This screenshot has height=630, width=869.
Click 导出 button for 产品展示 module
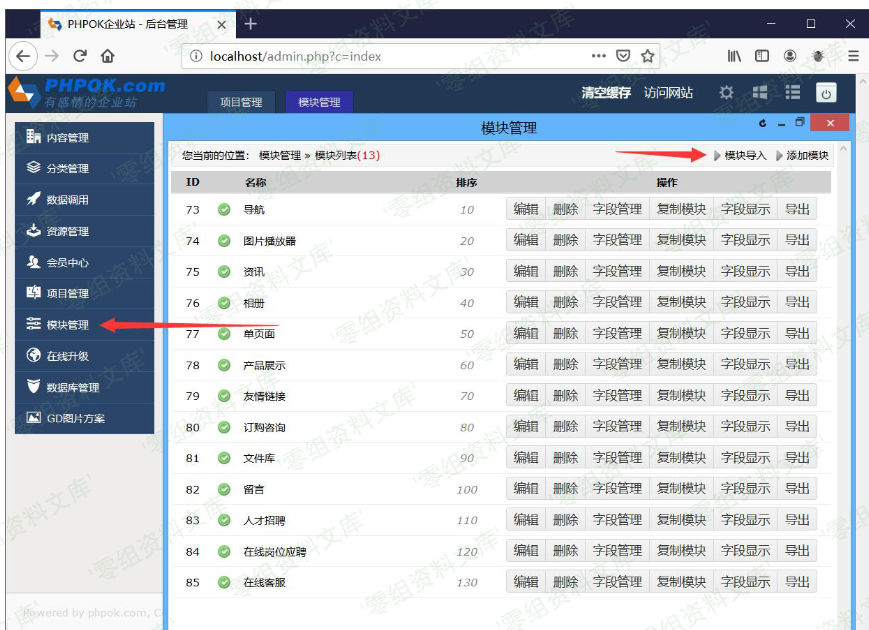(x=797, y=365)
